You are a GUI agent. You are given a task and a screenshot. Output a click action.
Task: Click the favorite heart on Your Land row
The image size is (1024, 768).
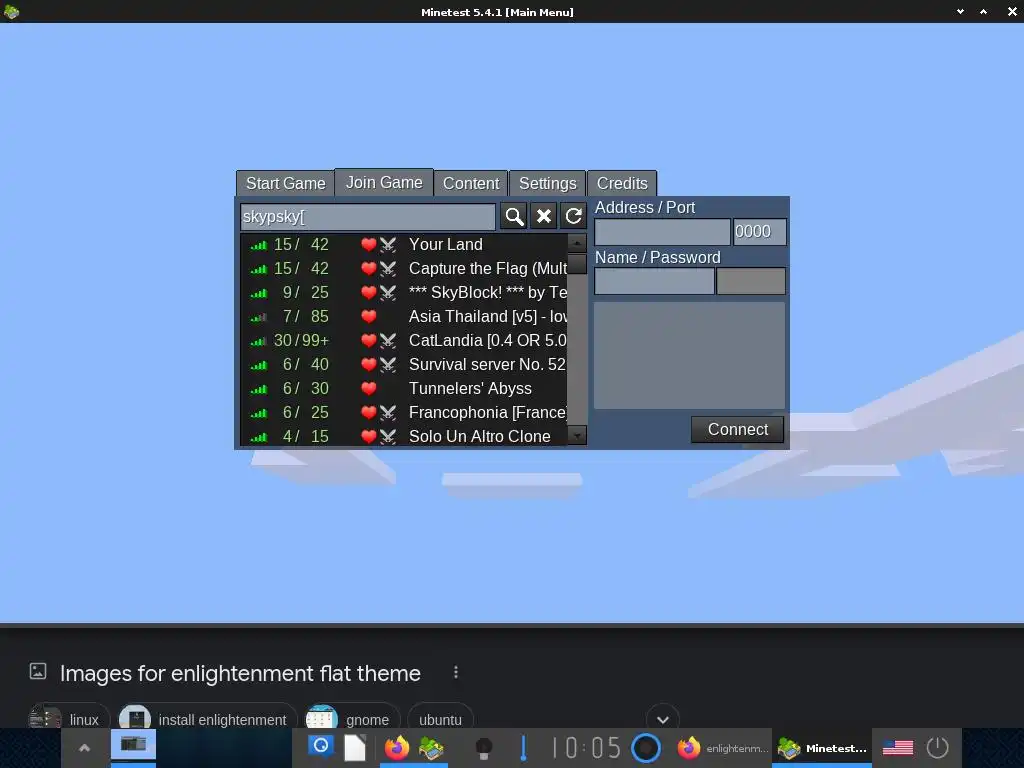tap(369, 244)
